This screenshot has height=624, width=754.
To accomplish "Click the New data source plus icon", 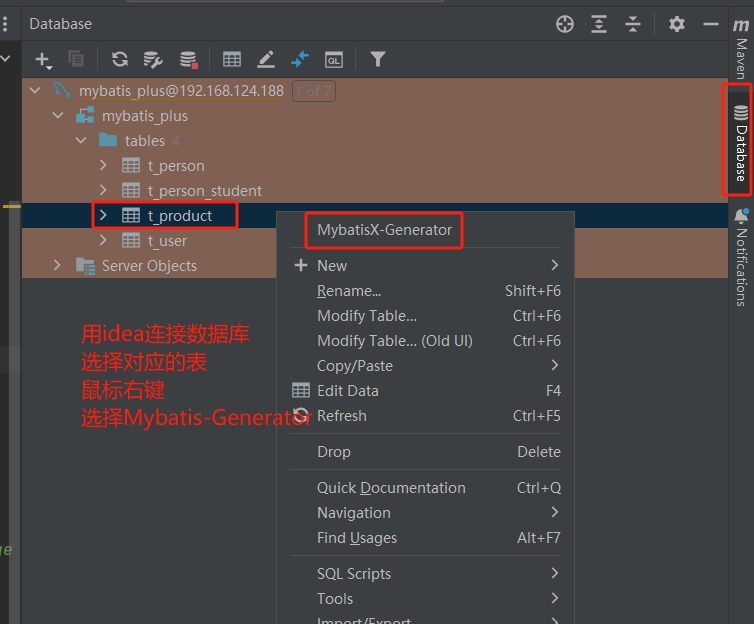I will coord(43,60).
